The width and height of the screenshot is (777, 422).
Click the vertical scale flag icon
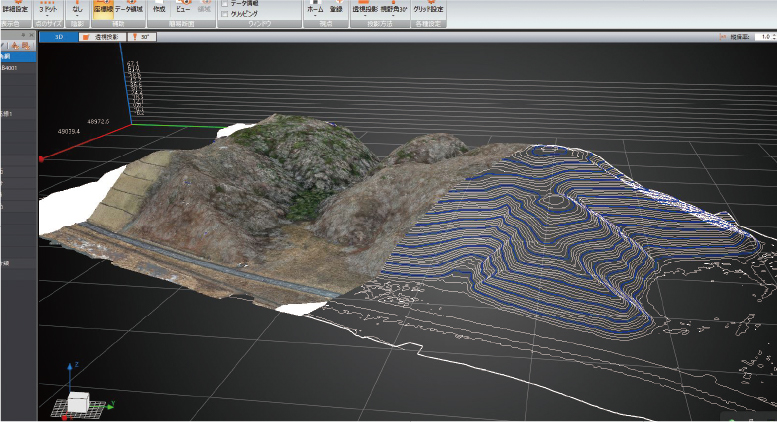click(723, 37)
